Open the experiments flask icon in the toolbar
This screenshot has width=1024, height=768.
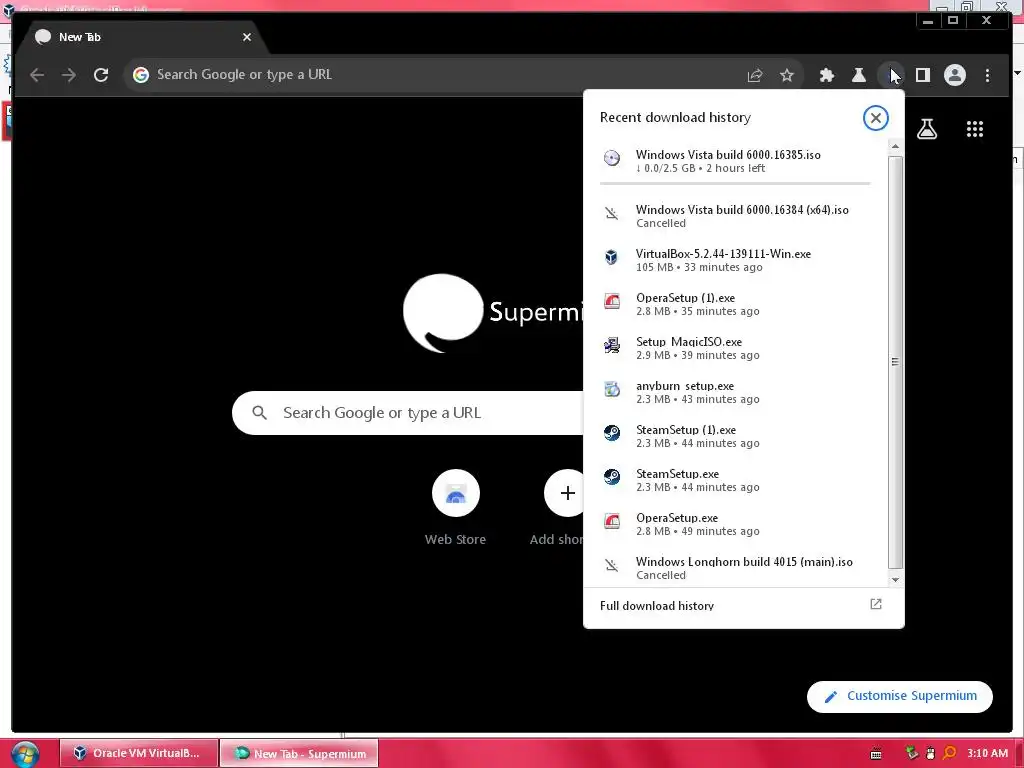coord(859,75)
